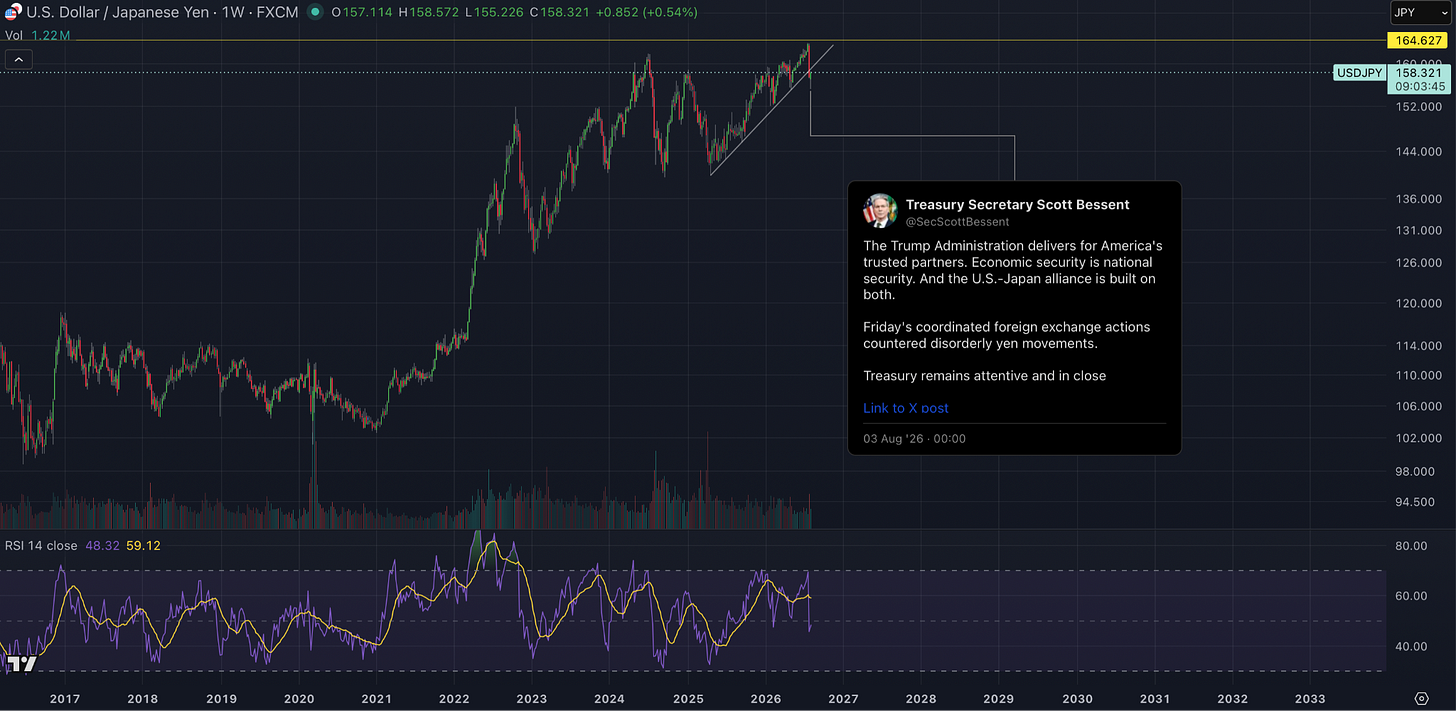Image resolution: width=1456 pixels, height=711 pixels.
Task: Click the 'RSI 14 close' indicator label
Action: pyautogui.click(x=41, y=545)
